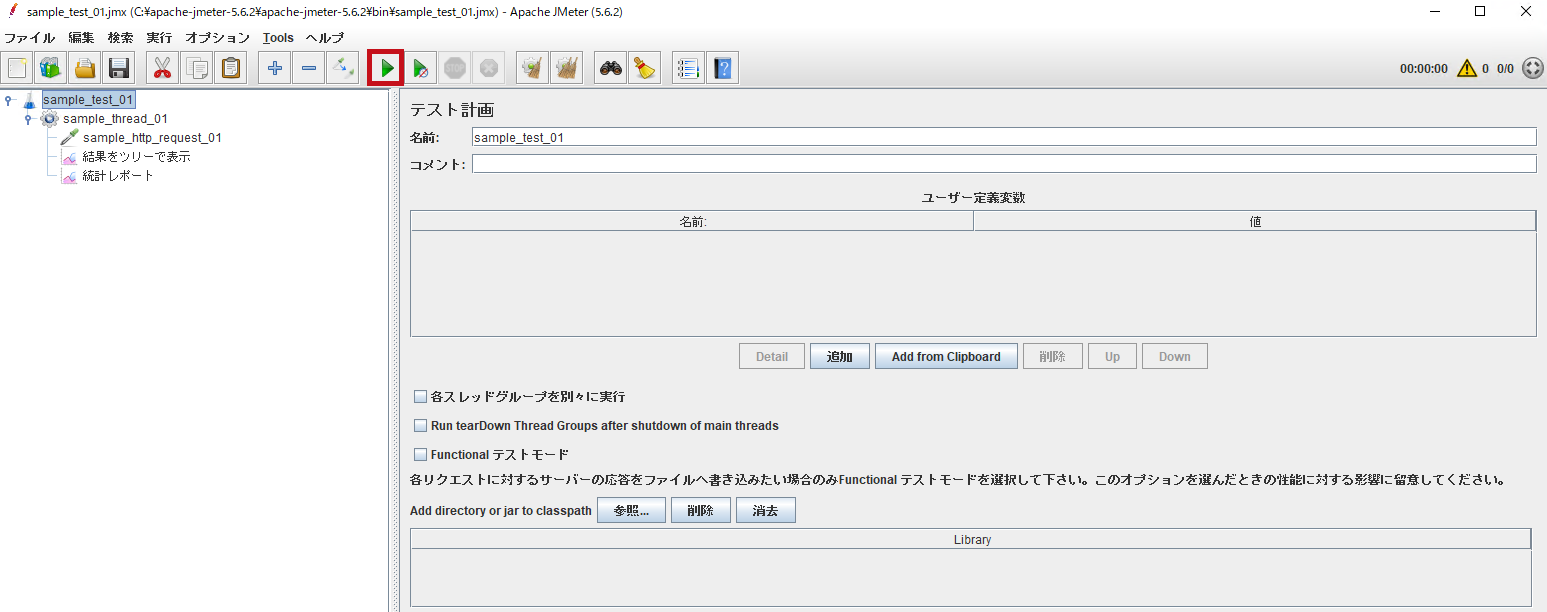The height and width of the screenshot is (612, 1547).
Task: Reset search with the yellow broom icon
Action: 645,68
